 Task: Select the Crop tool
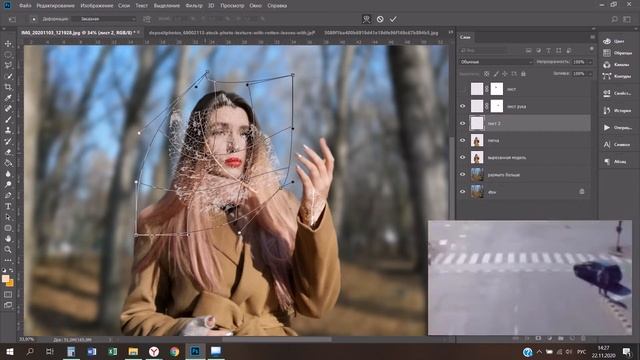coord(8,87)
